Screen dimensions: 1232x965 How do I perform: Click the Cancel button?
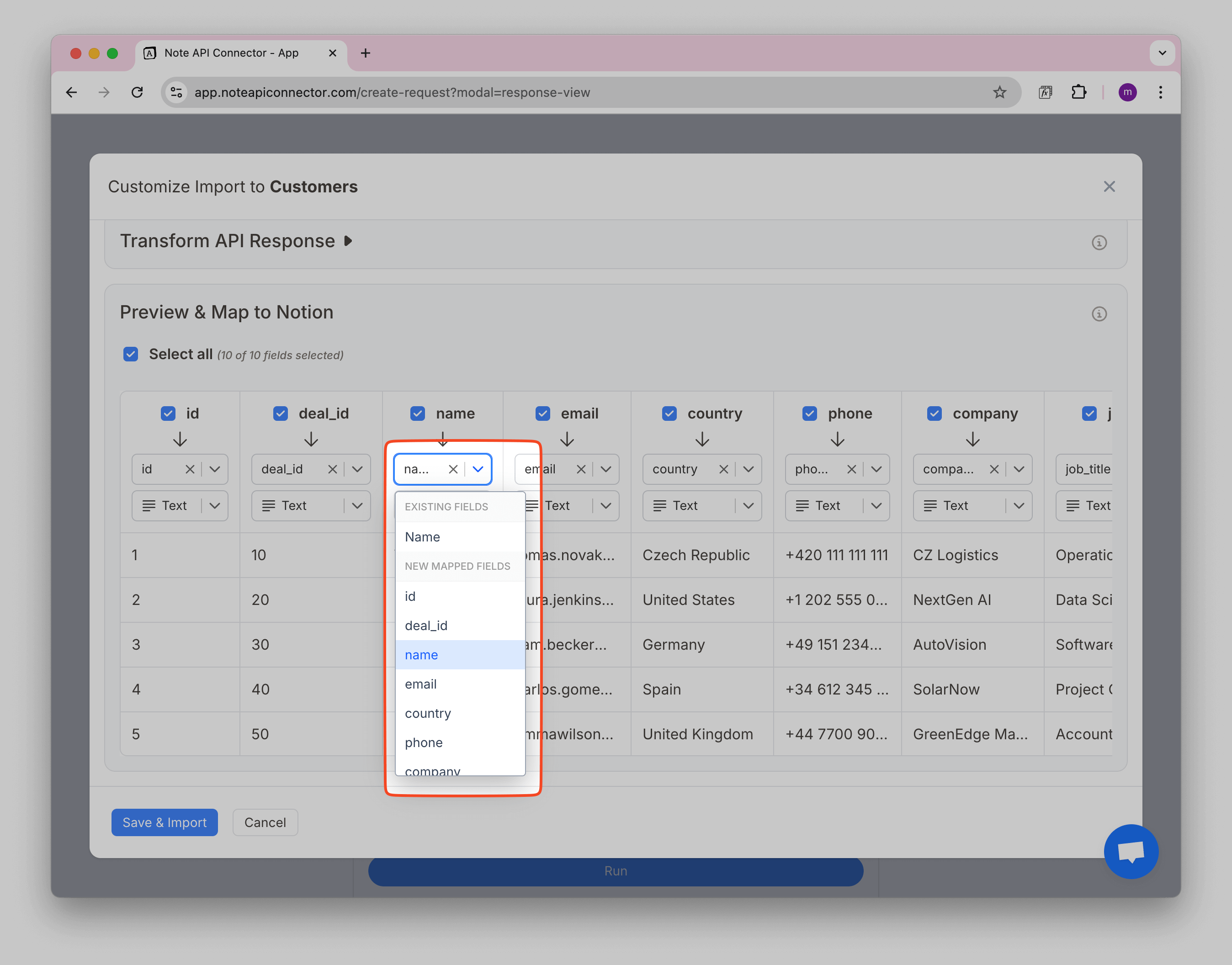click(265, 822)
